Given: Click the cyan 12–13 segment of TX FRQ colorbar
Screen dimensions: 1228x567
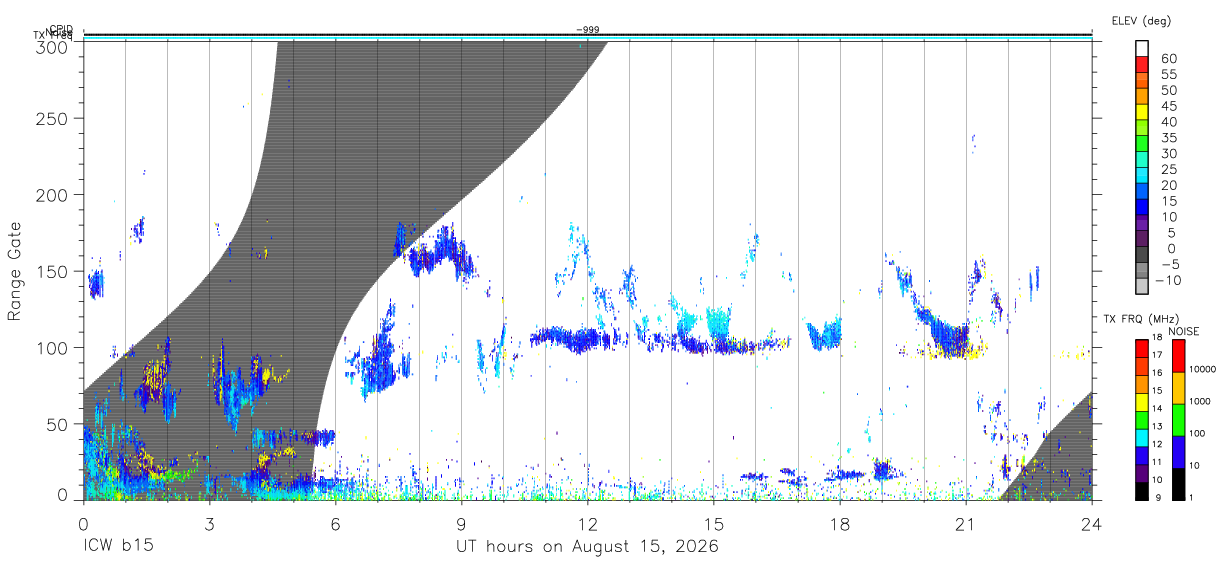Looking at the screenshot, I should 1141,436.
